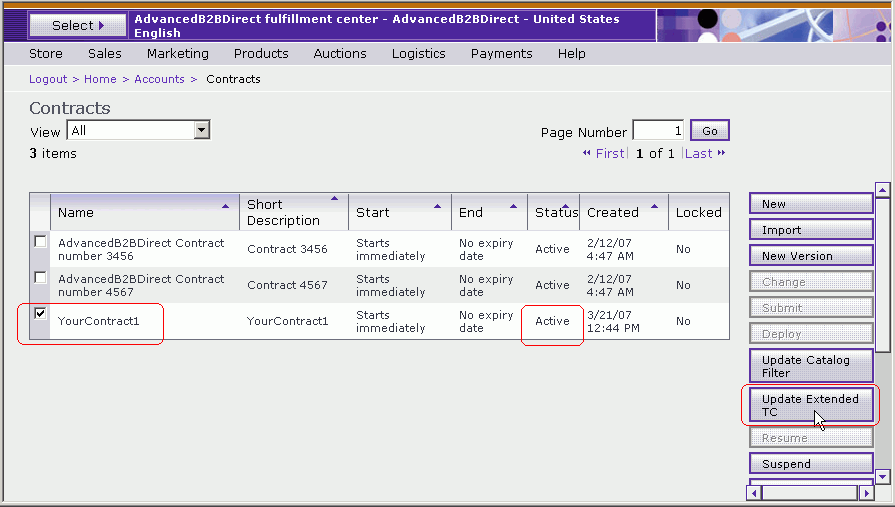The height and width of the screenshot is (507, 895).
Task: Click the Update Extended TC button
Action: (x=811, y=405)
